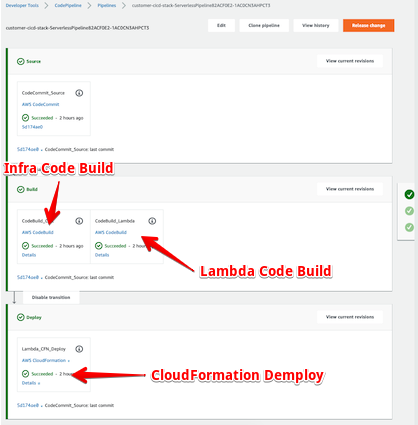Screen dimensions: 418x425
Task: View current revisions in Source stage
Action: point(350,61)
